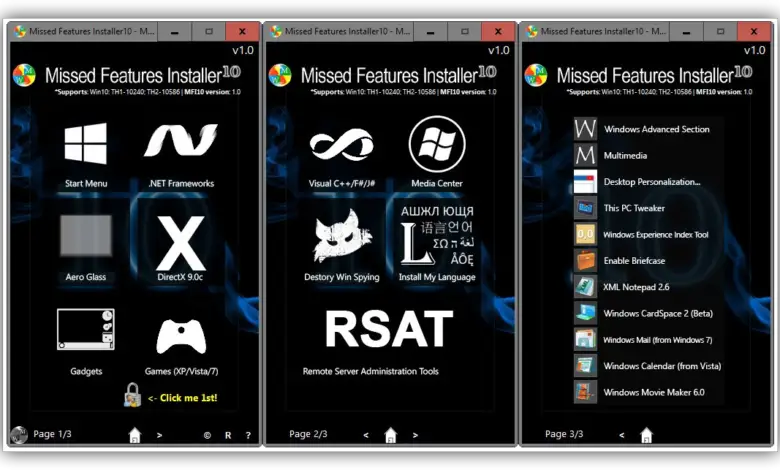Click the home icon on Page 2/3 window

[391, 435]
